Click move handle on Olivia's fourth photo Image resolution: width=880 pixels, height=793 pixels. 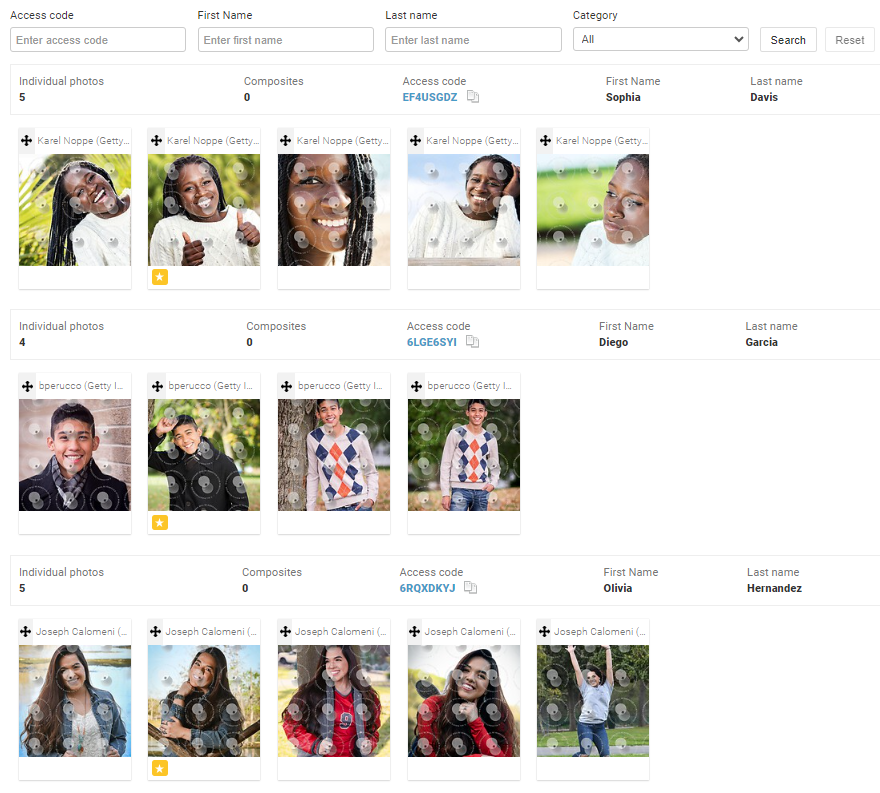click(x=415, y=631)
